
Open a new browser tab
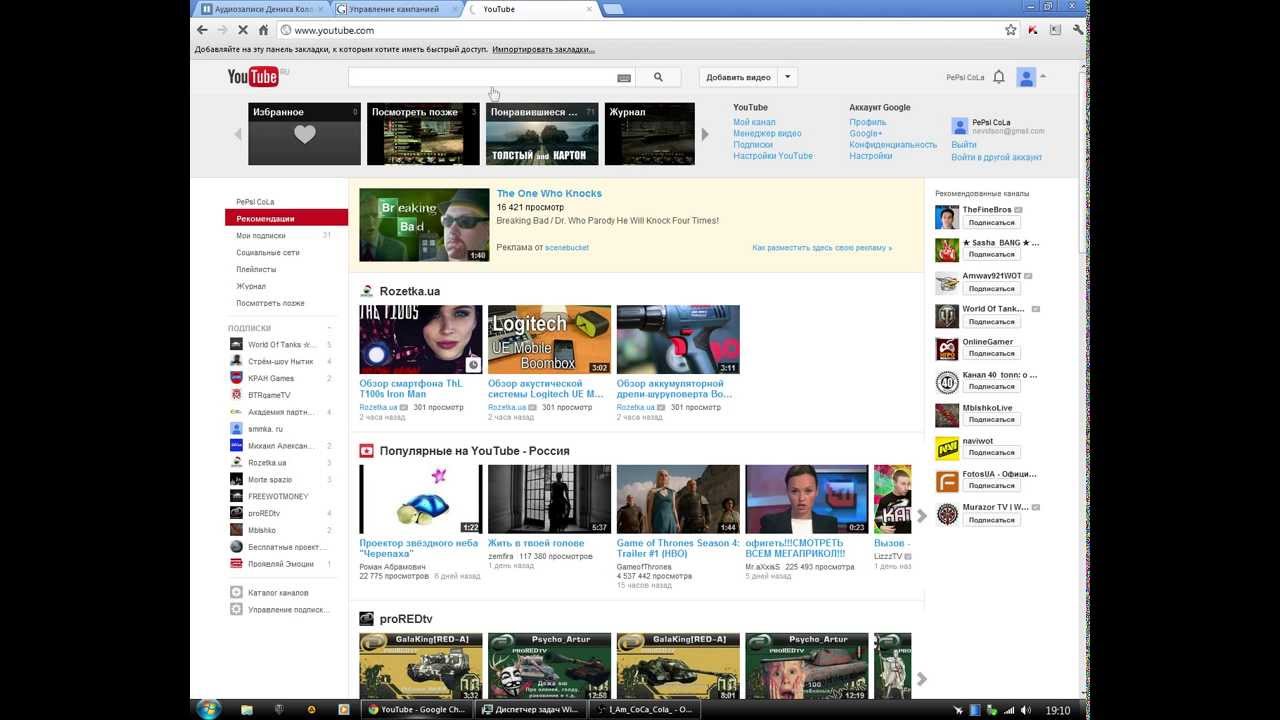(x=612, y=9)
